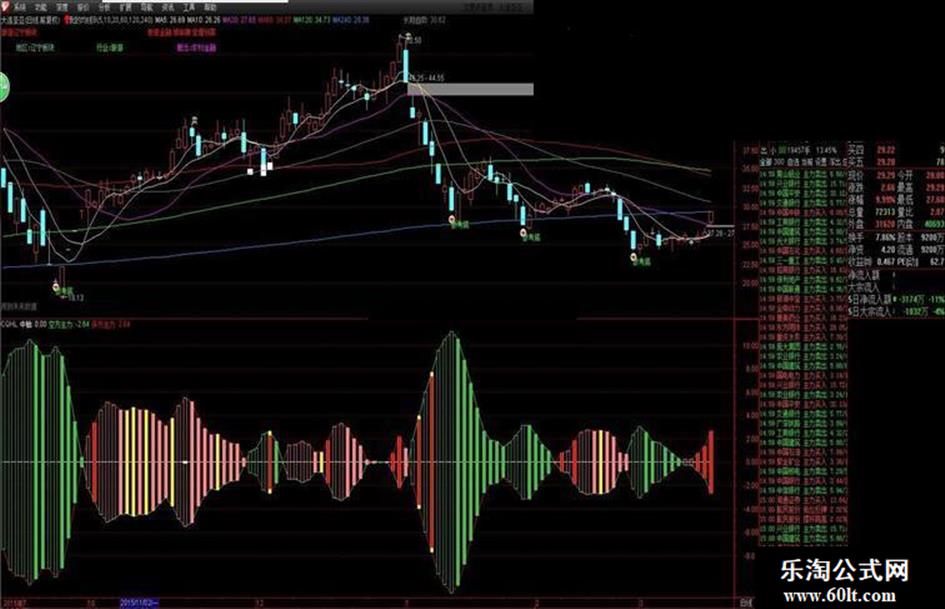Click the red app logo icon
Image resolution: width=945 pixels, height=609 pixels.
[x=5, y=7]
